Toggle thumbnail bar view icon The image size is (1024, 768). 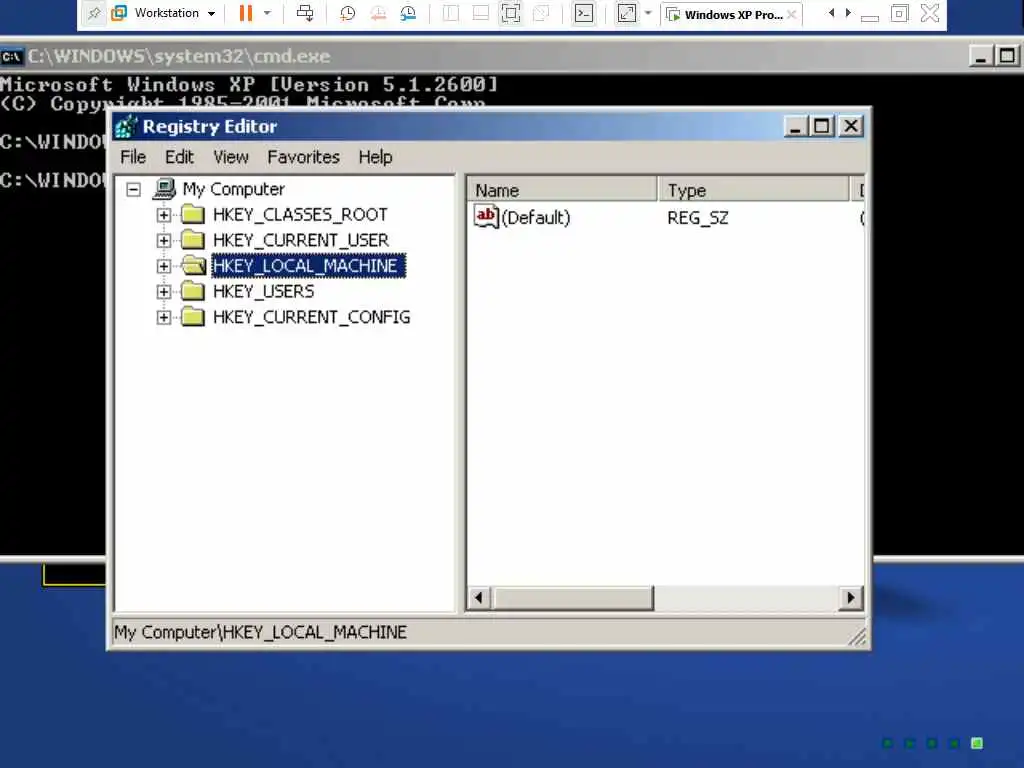pos(481,13)
